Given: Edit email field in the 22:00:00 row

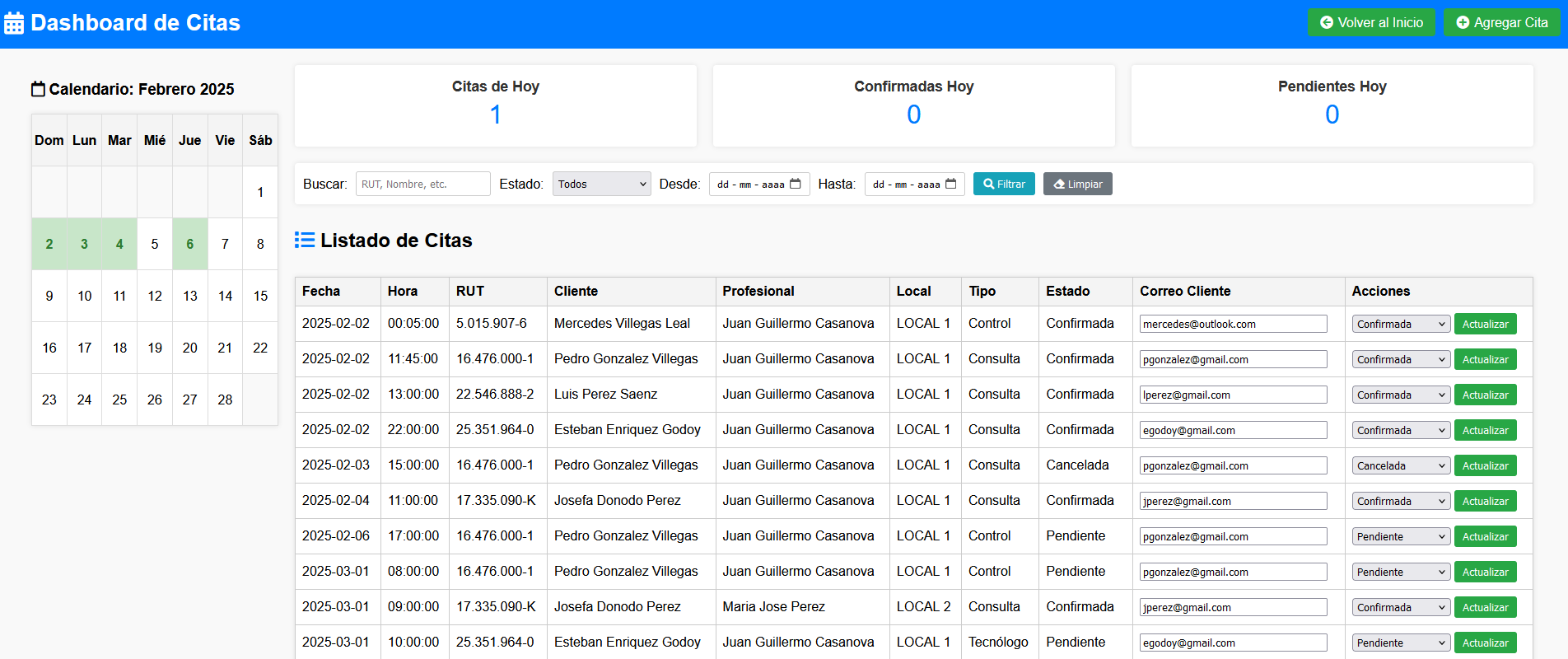Looking at the screenshot, I should (1233, 430).
